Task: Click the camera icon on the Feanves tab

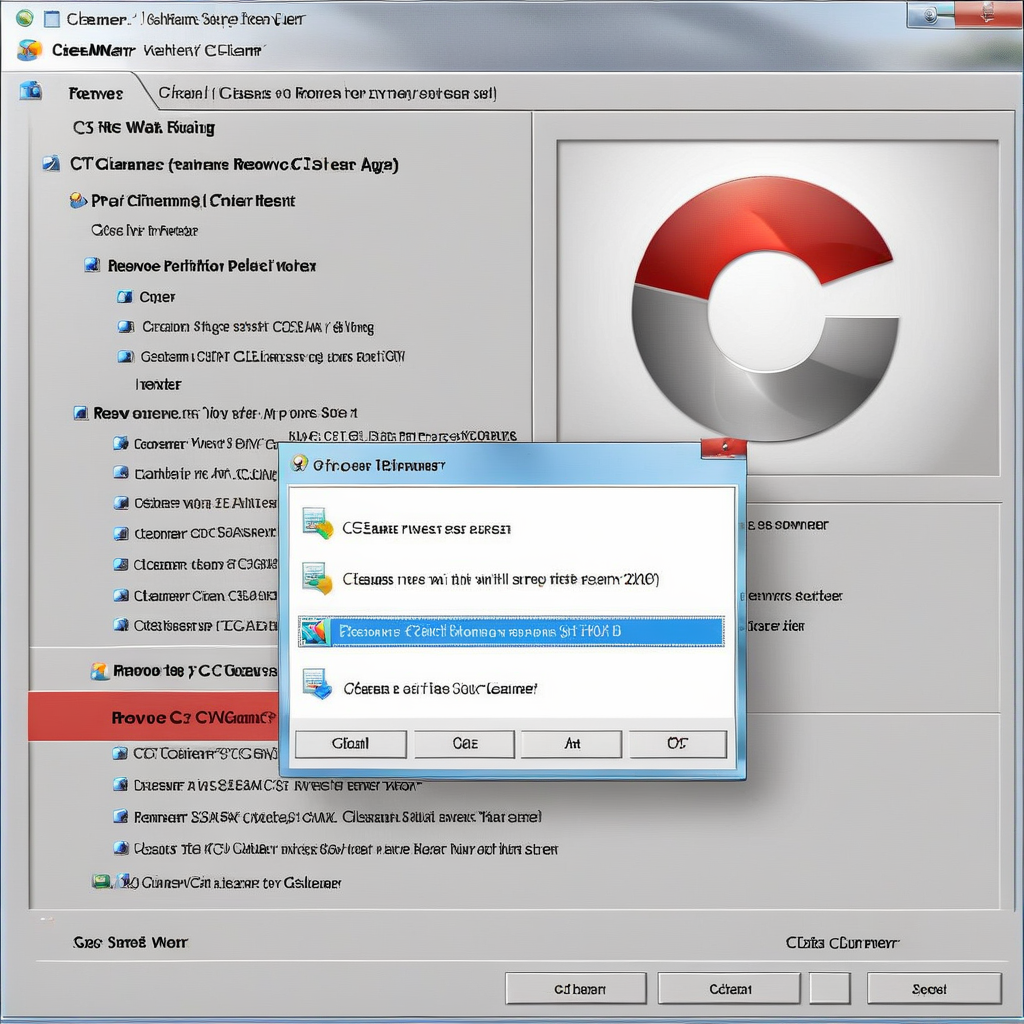Action: click(31, 91)
